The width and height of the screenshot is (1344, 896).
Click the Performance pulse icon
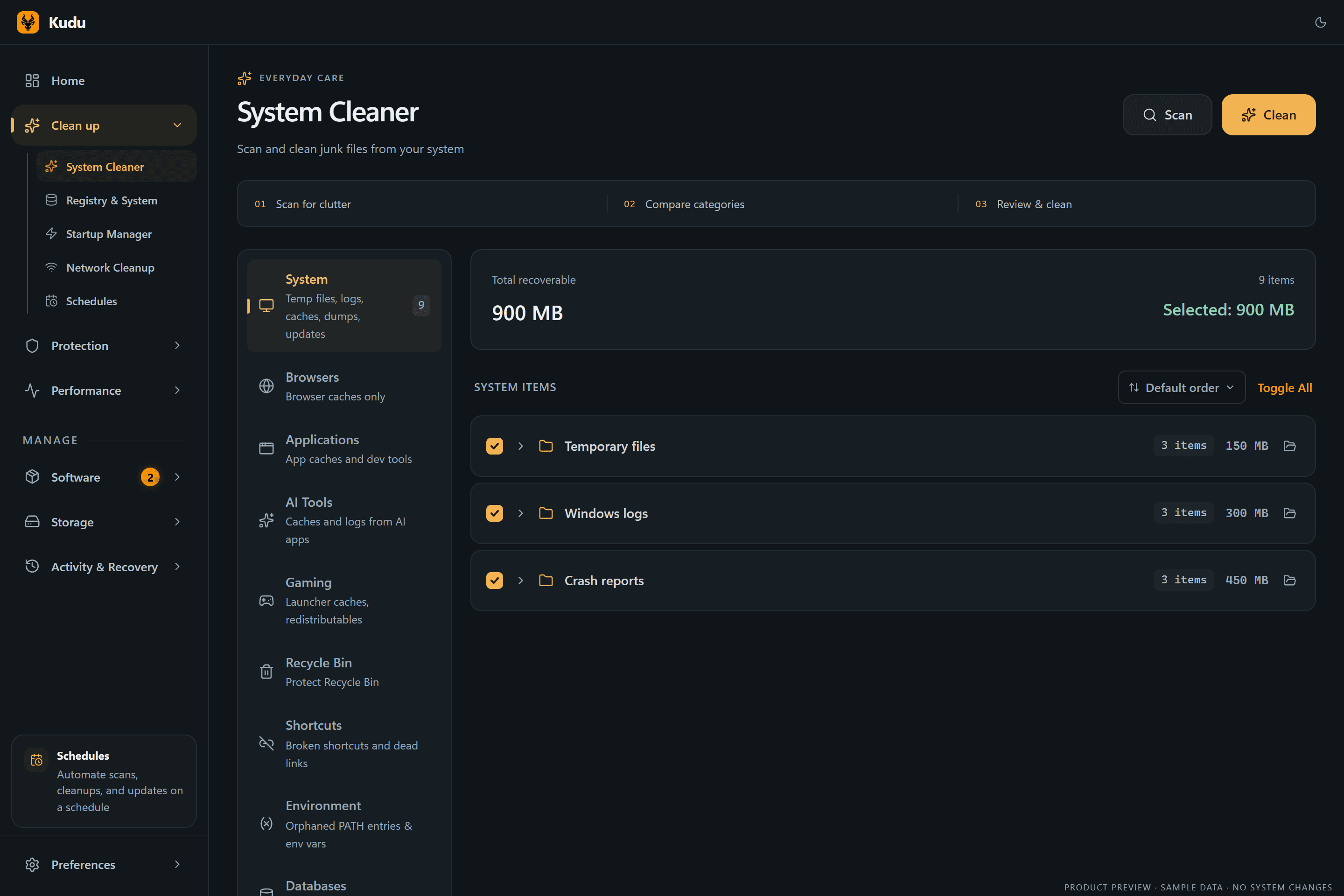(32, 390)
